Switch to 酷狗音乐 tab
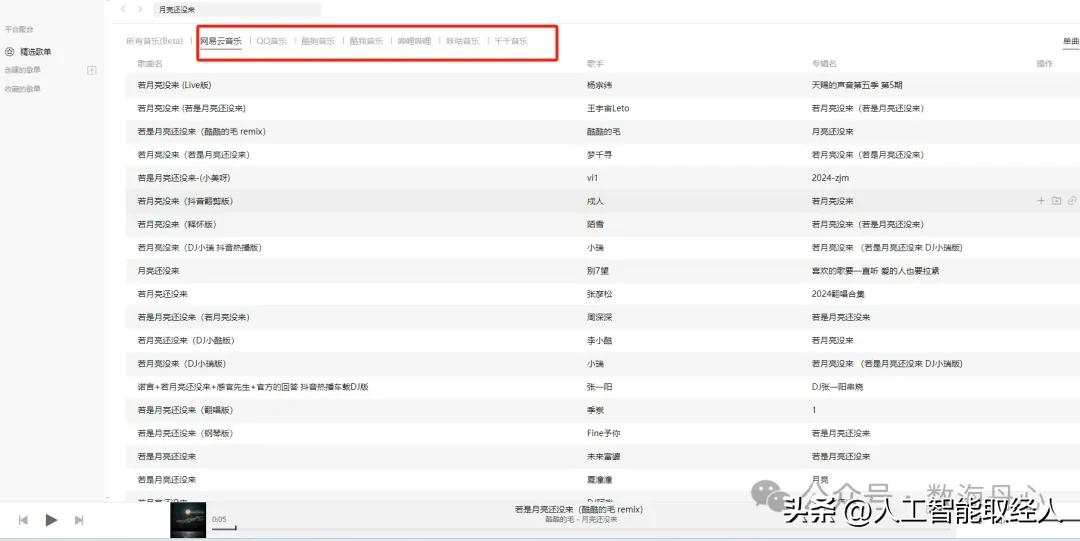Screen dimensions: 1080x541 (x=318, y=41)
